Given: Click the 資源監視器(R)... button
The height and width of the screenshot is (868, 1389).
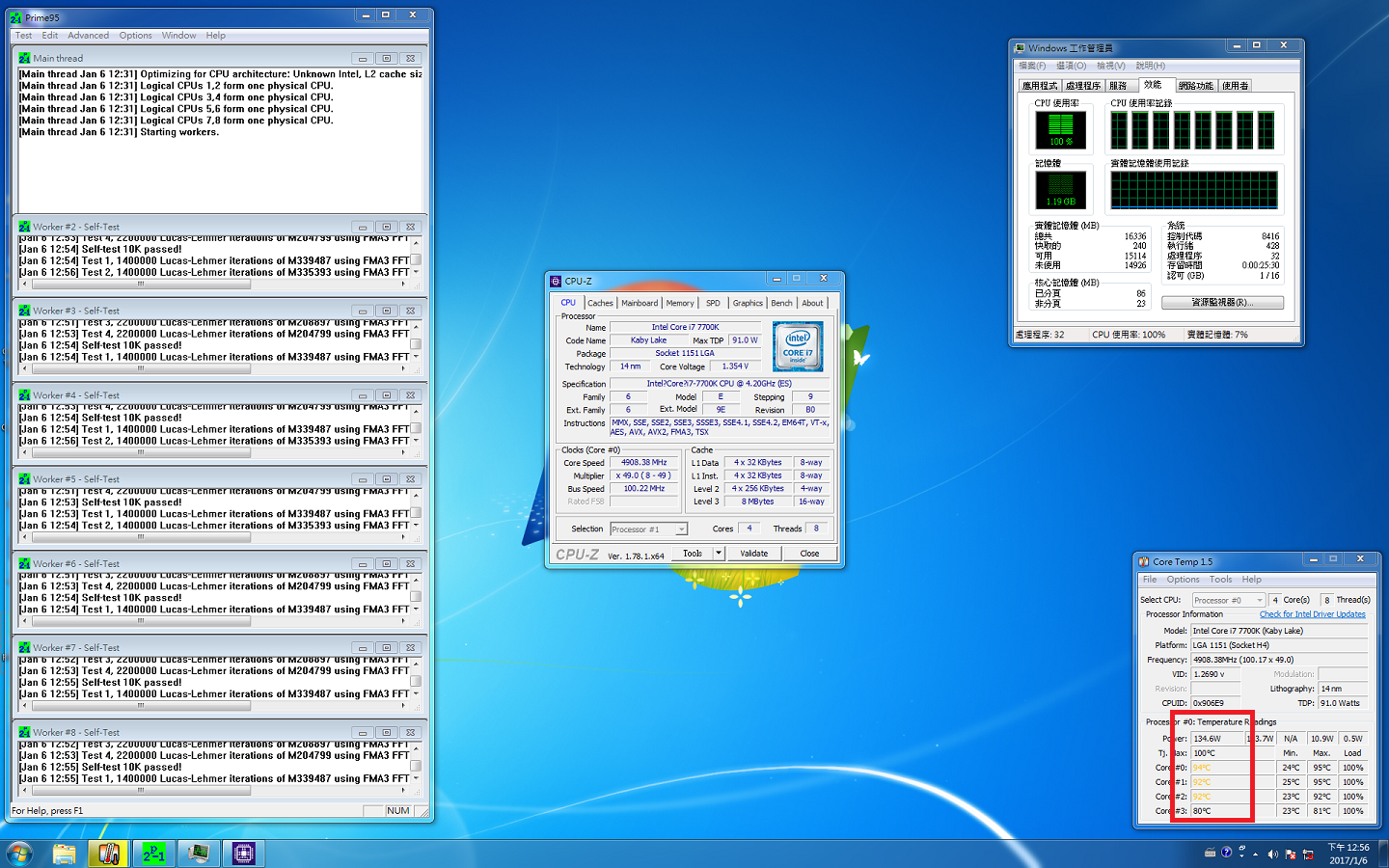Looking at the screenshot, I should click(x=1222, y=303).
